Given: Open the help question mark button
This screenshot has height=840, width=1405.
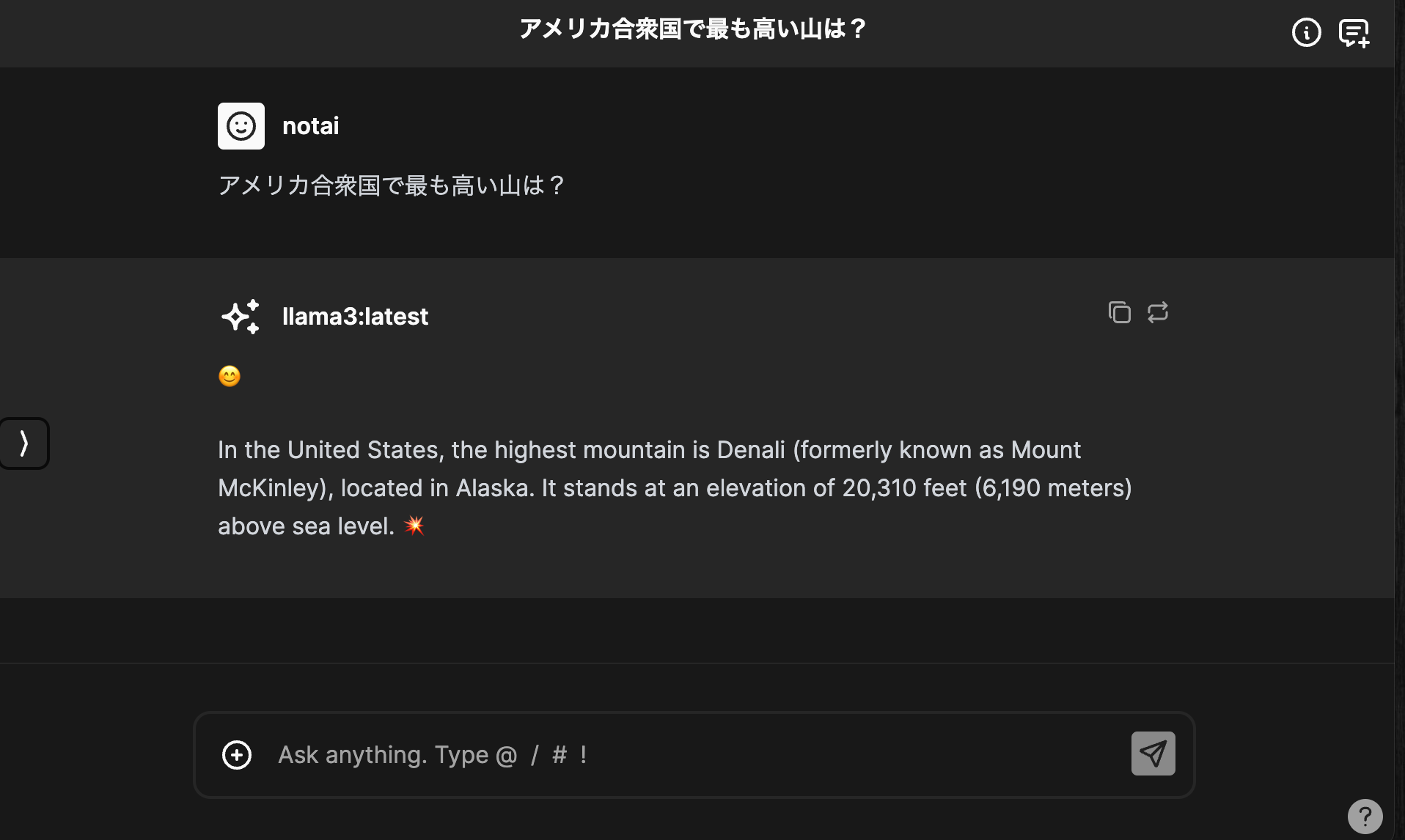Looking at the screenshot, I should [x=1365, y=816].
